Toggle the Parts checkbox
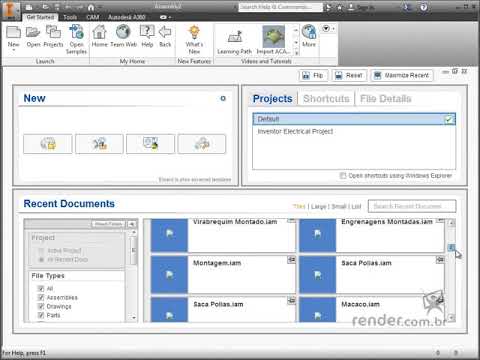The height and width of the screenshot is (360, 480). 41,315
